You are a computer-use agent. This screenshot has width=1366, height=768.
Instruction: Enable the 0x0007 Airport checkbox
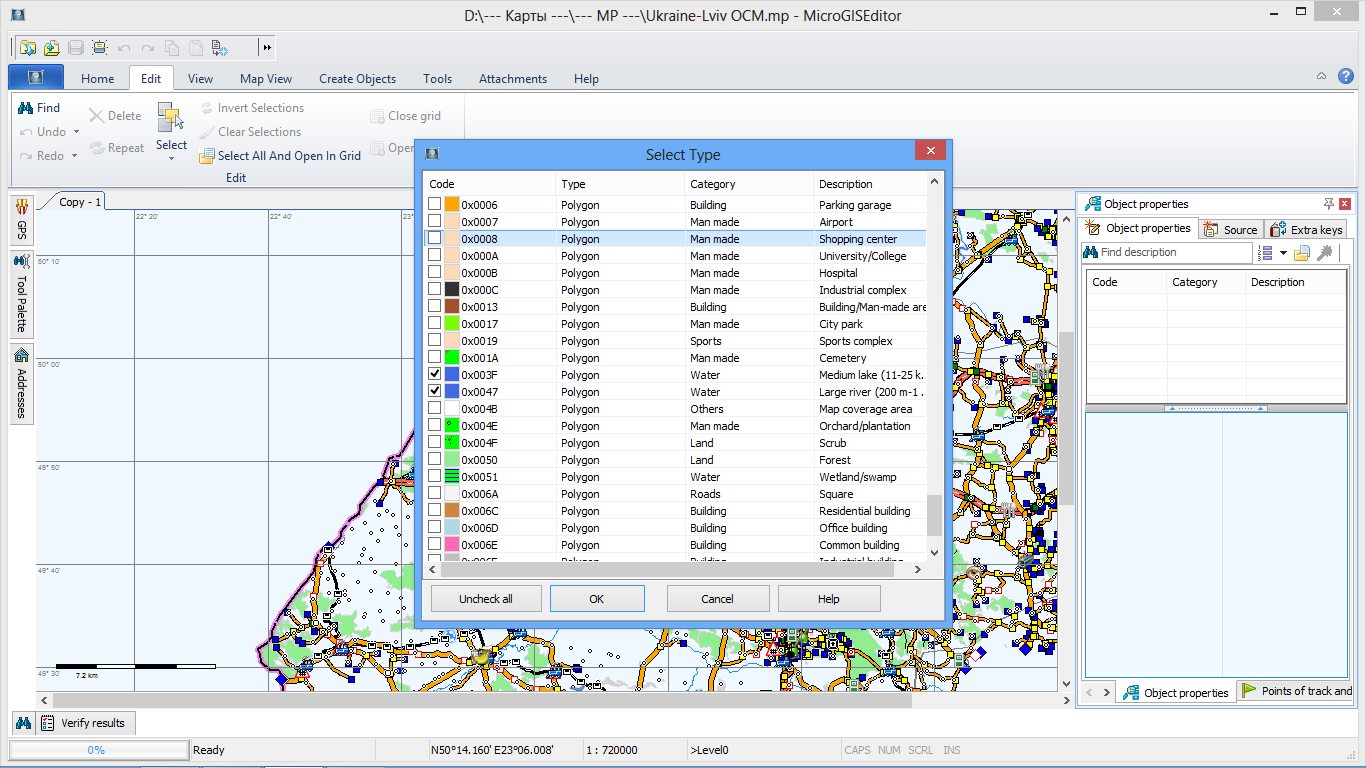[x=435, y=222]
